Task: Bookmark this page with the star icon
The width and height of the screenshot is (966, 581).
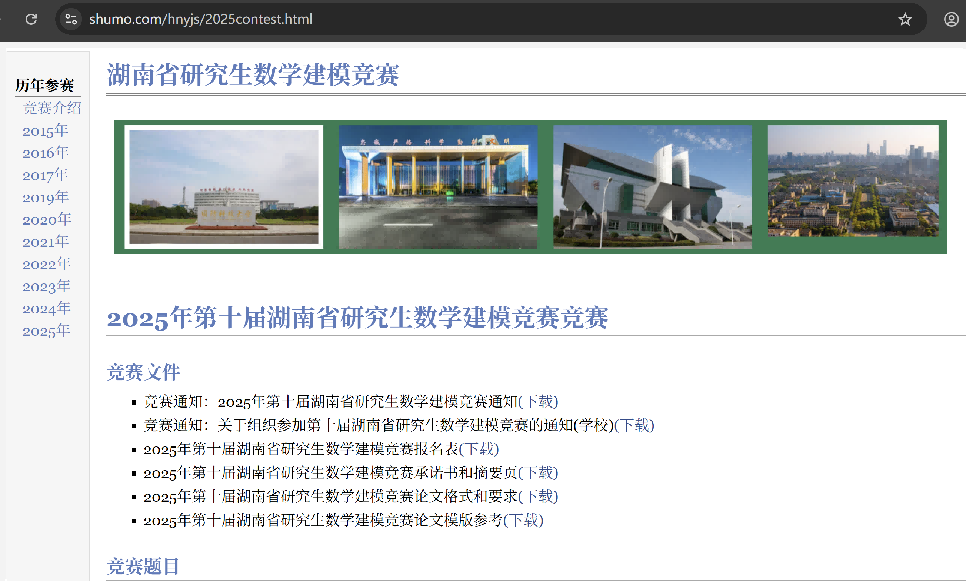Action: 904,19
